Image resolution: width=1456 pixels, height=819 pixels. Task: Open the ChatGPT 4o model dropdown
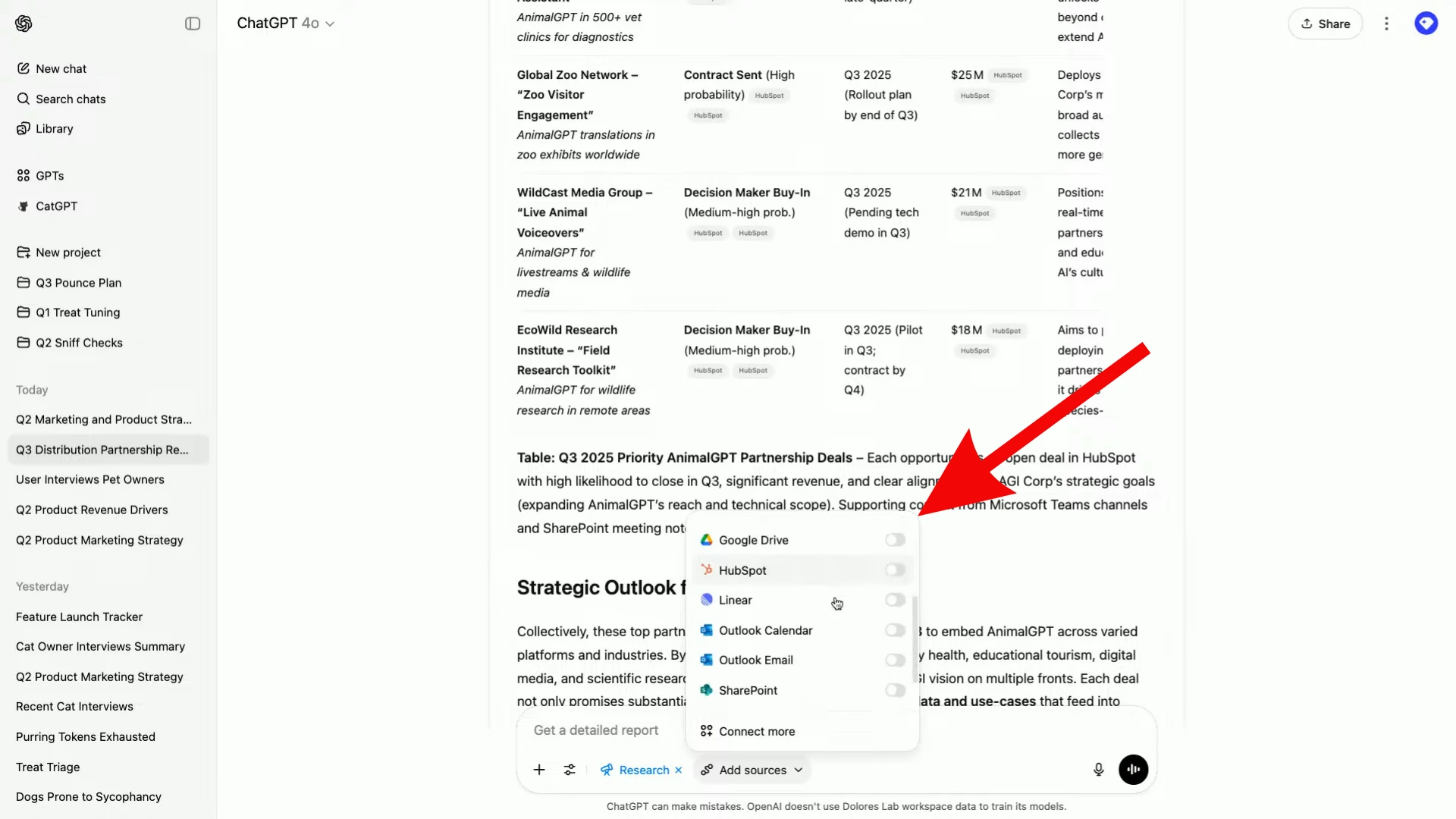(285, 24)
